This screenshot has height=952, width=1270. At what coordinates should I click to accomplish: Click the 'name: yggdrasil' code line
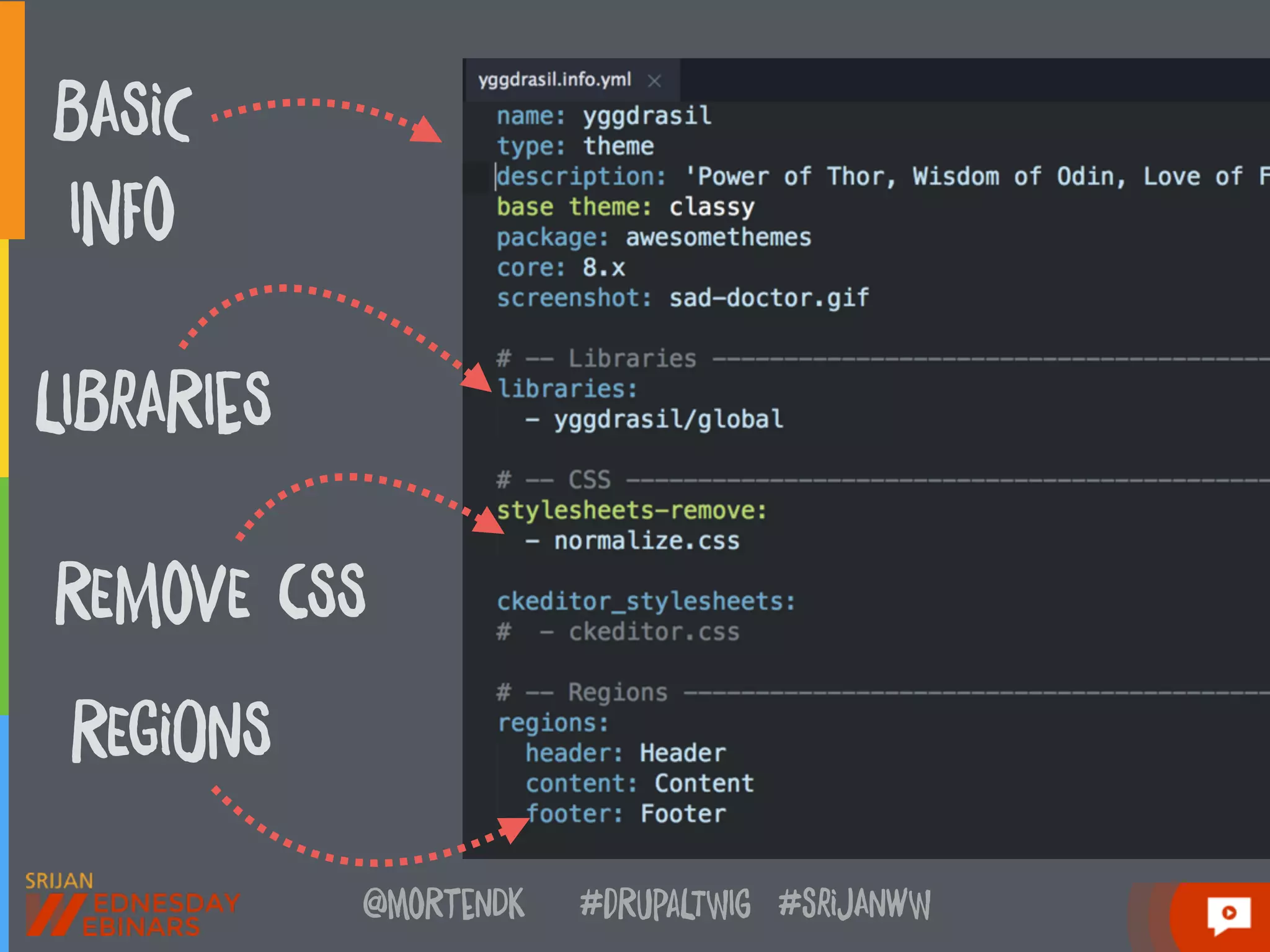click(604, 116)
